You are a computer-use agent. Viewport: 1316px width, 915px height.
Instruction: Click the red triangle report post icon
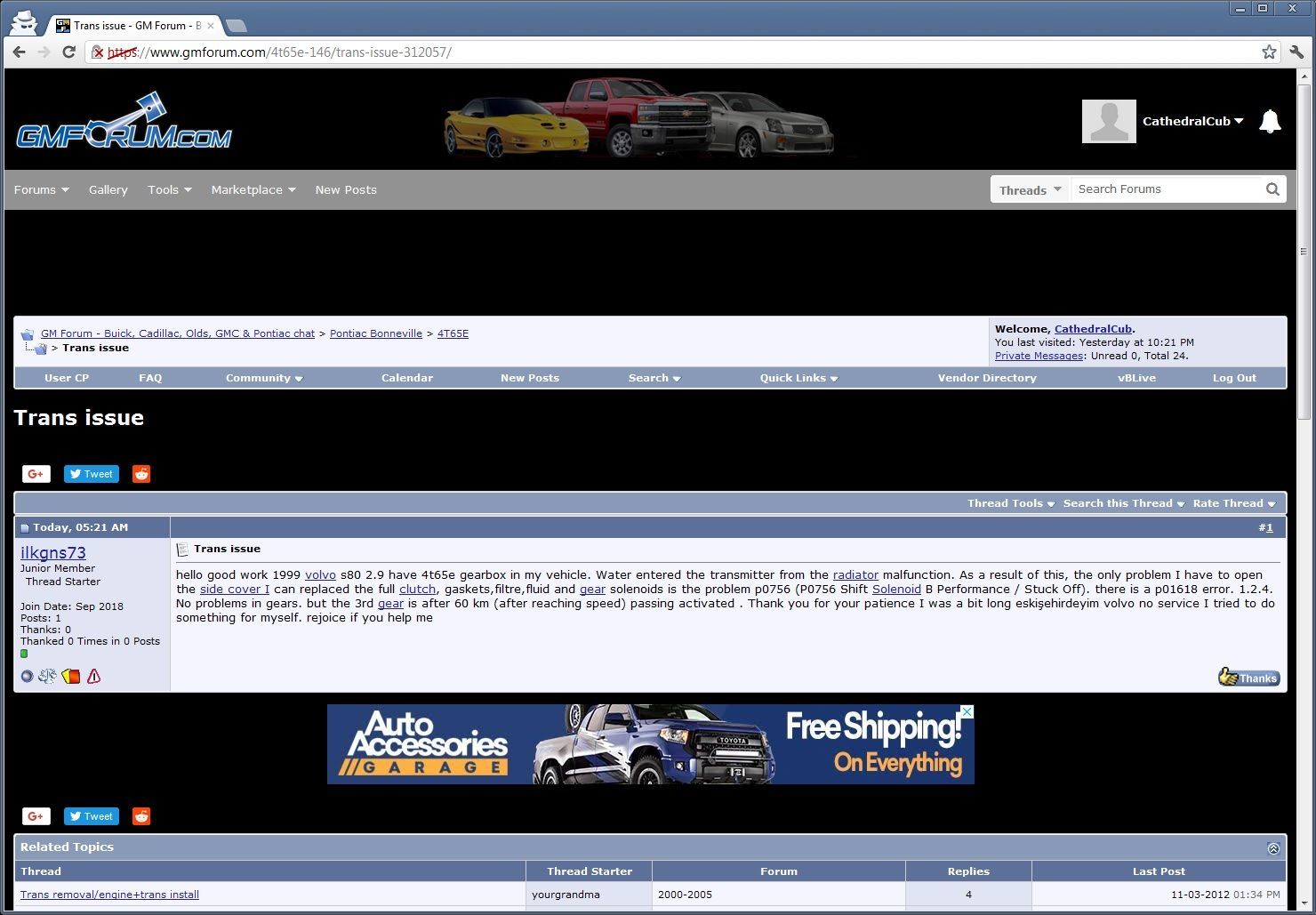(x=93, y=677)
